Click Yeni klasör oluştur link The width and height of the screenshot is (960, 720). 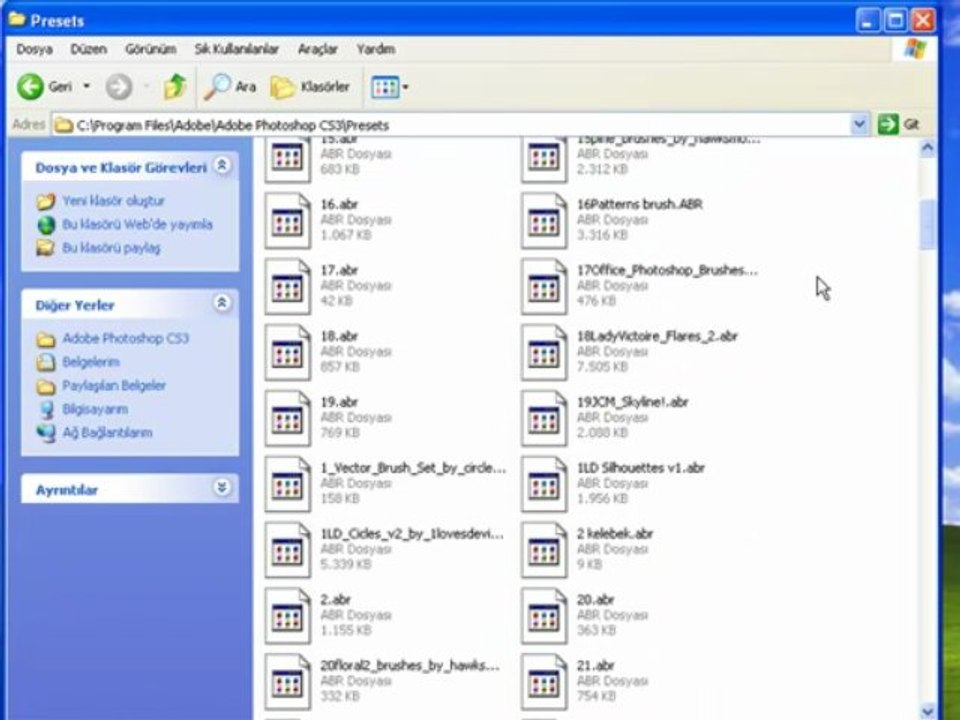click(x=114, y=201)
